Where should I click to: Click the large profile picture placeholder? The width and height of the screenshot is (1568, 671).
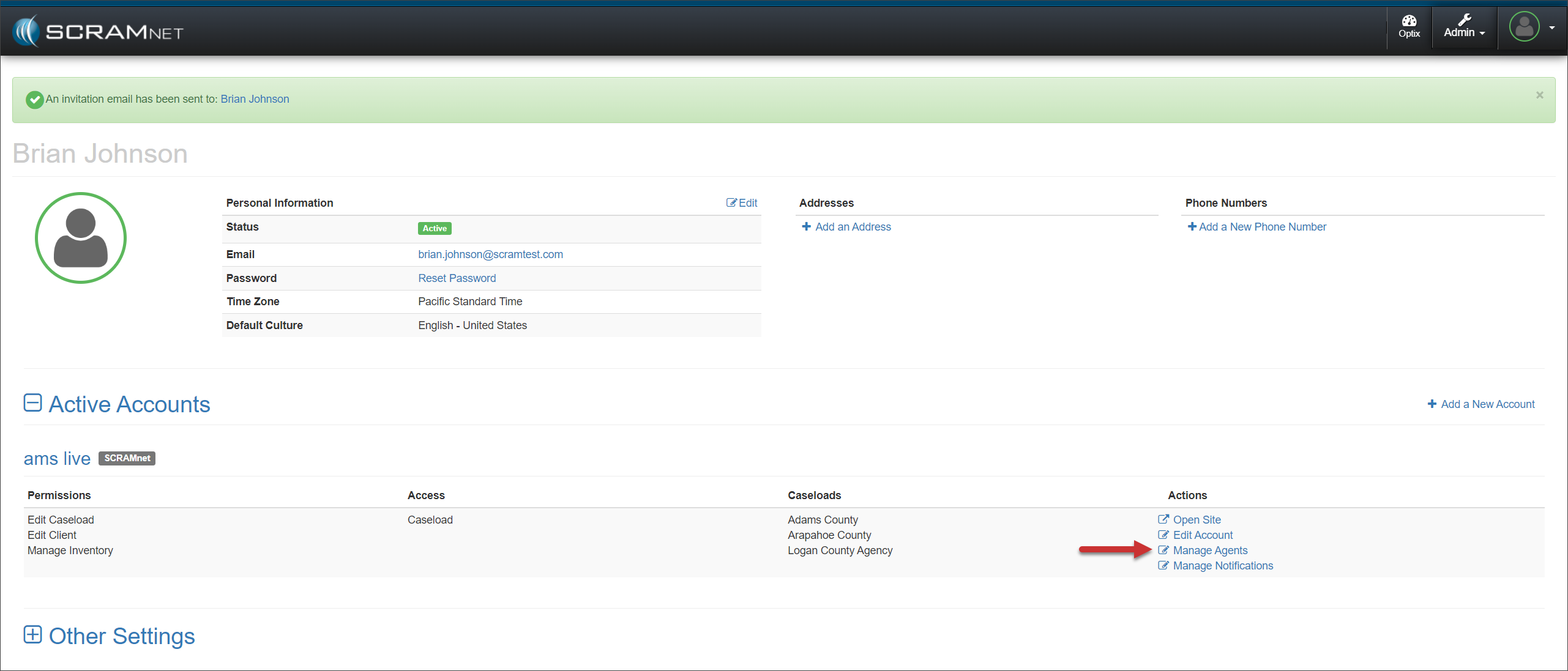[81, 238]
